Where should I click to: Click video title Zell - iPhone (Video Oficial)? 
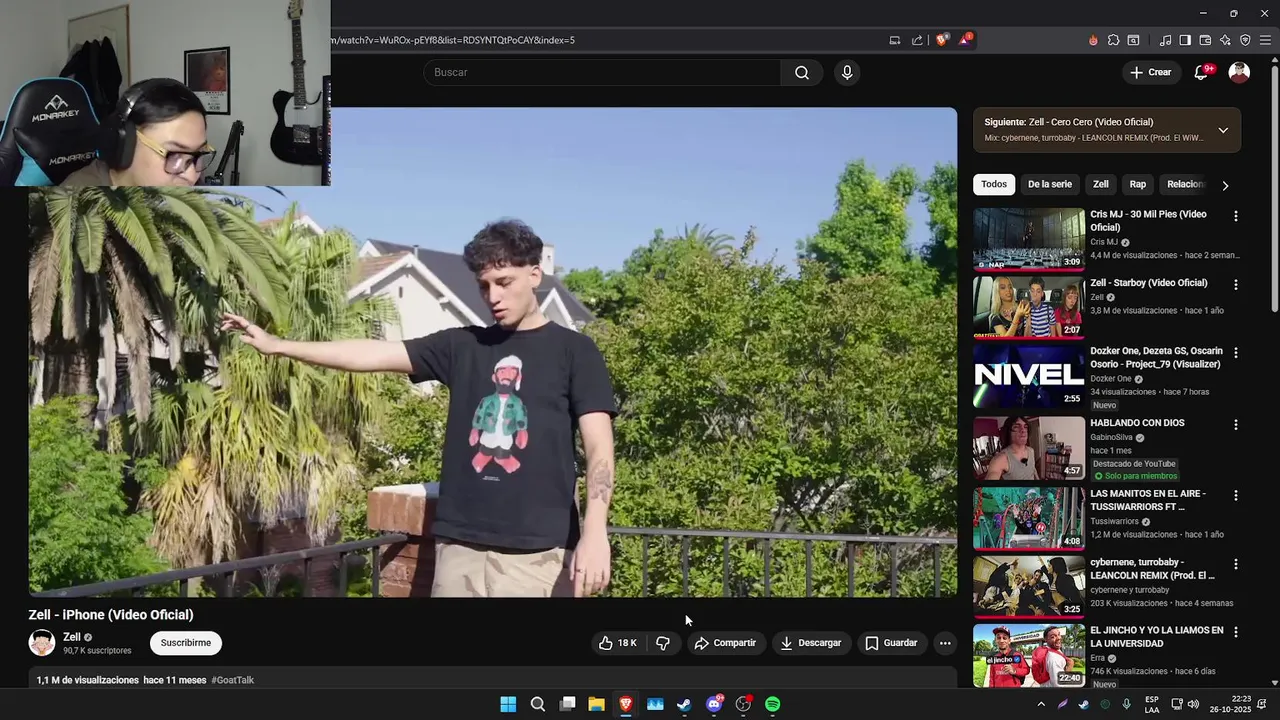(x=111, y=615)
